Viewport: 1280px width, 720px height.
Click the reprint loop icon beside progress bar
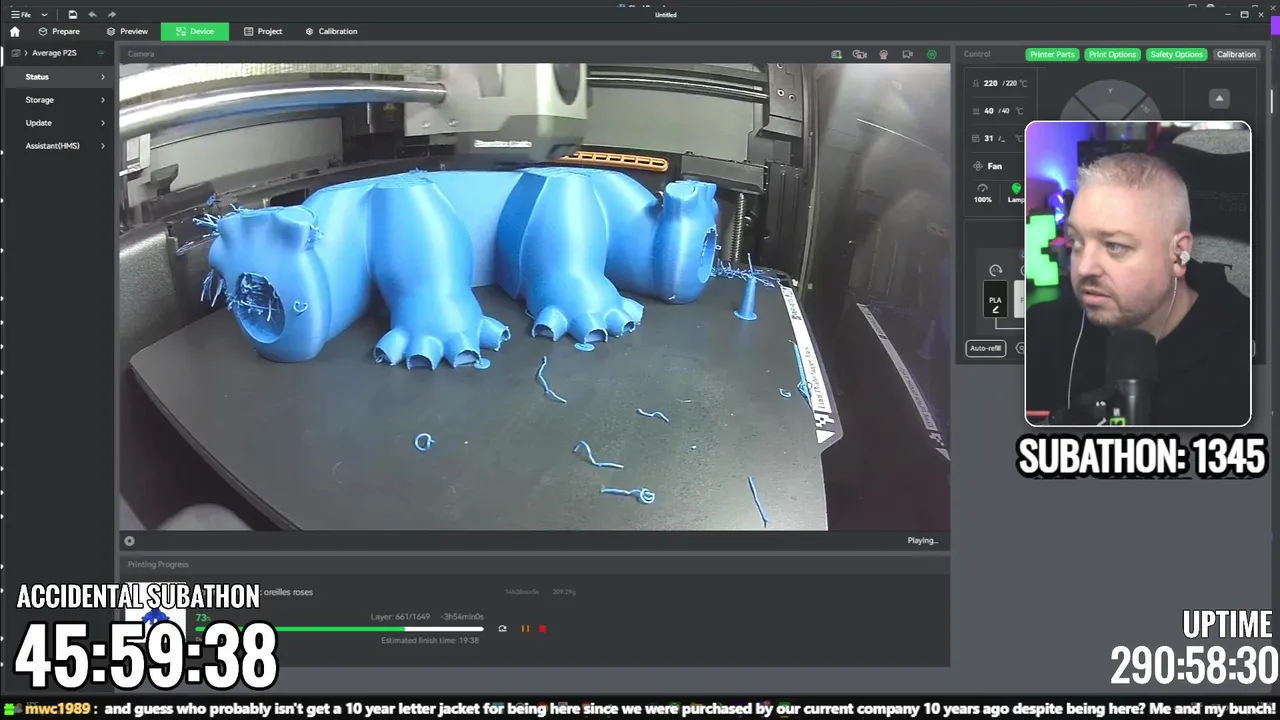point(502,629)
